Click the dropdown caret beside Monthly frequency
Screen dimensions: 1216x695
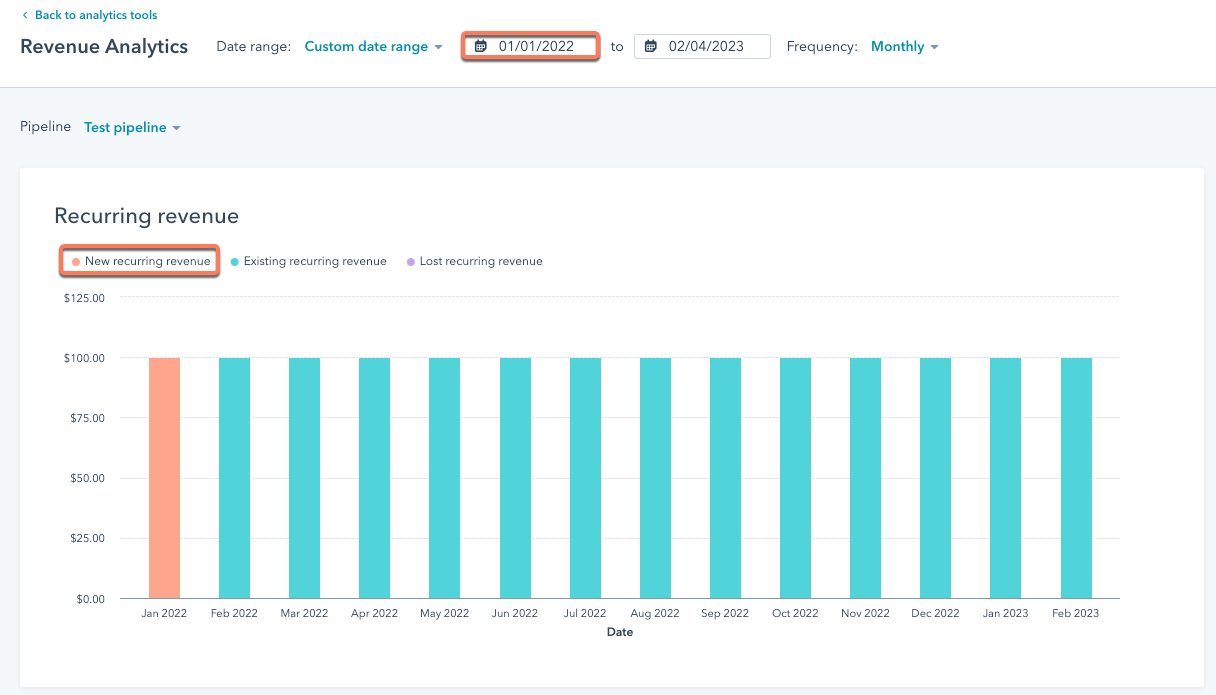point(935,46)
